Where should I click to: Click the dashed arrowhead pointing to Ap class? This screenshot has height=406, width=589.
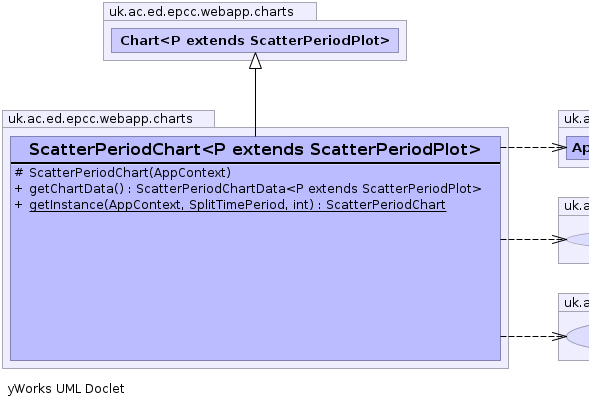(559, 147)
